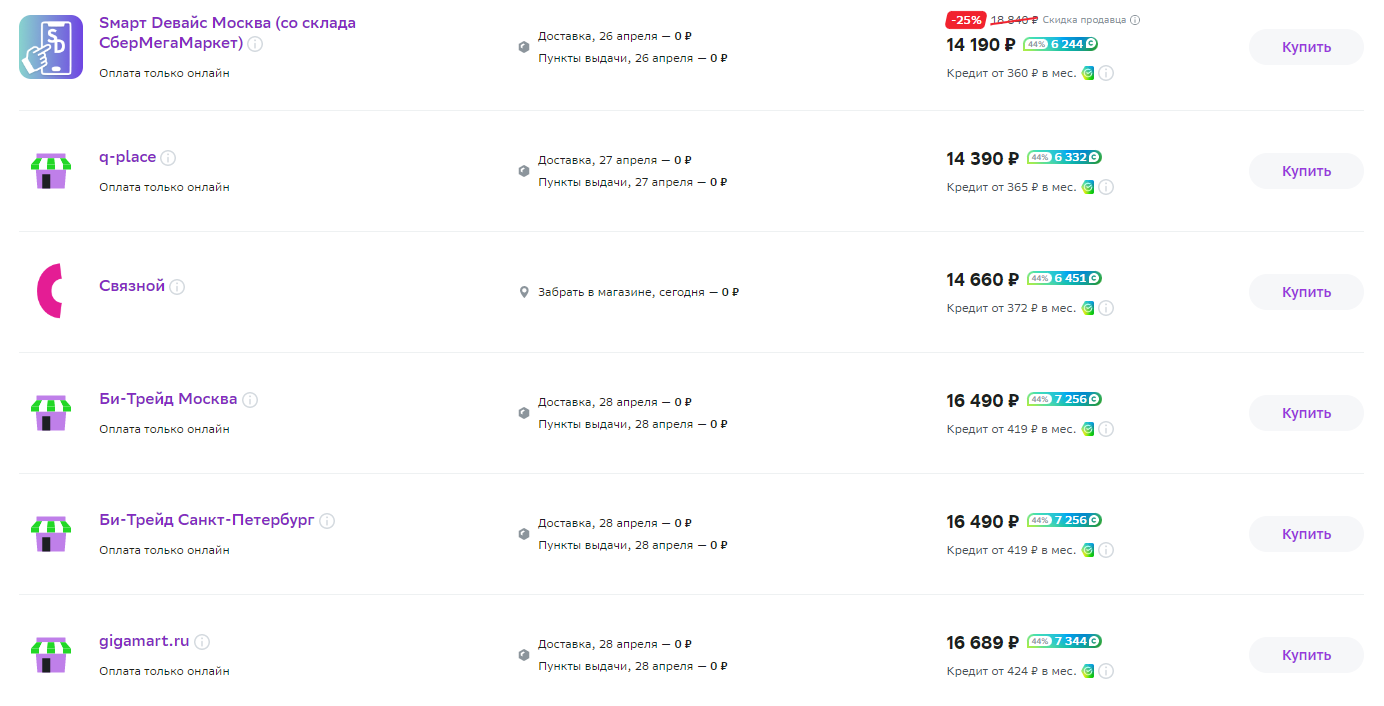This screenshot has width=1384, height=706.
Task: Open info icon beside Би-Трейд Санкт-Петербург
Action: [327, 521]
